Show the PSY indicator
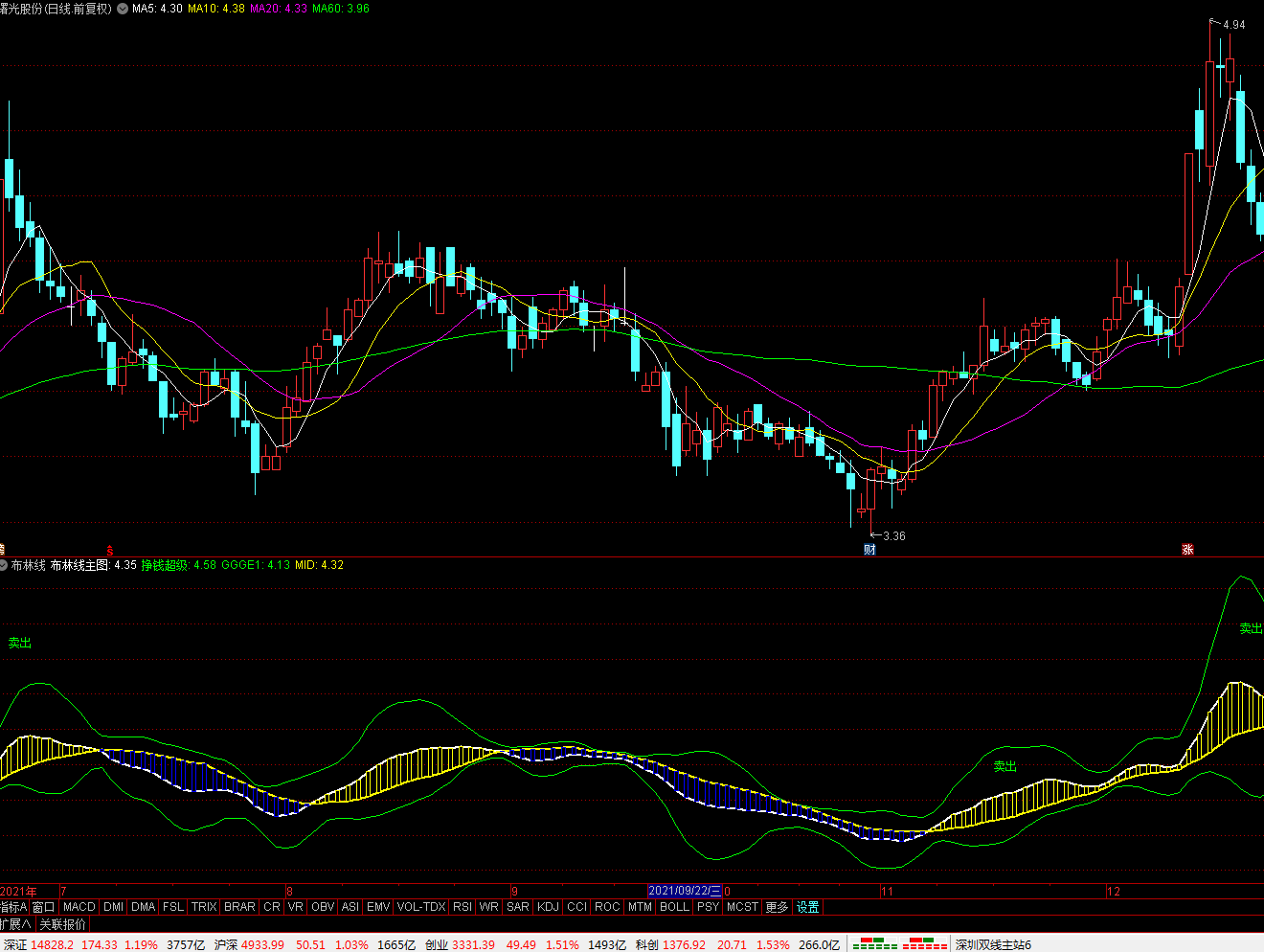 point(708,907)
